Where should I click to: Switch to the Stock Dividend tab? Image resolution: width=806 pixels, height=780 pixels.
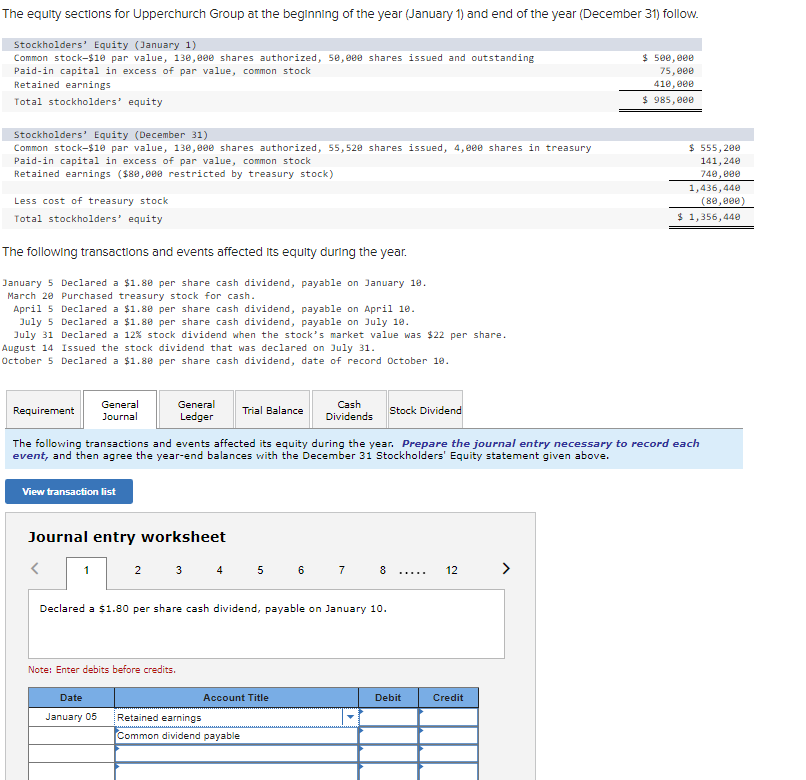(425, 410)
